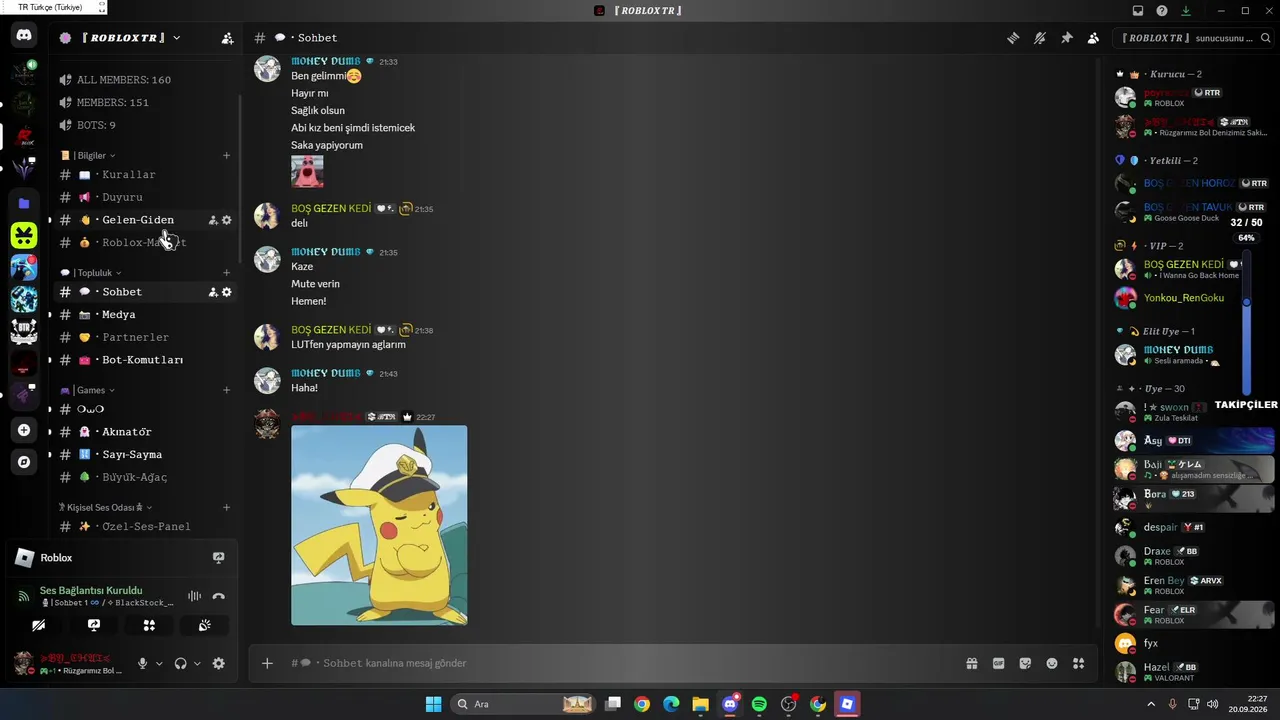The image size is (1280, 720).
Task: Toggle the member list panel
Action: 1093,38
